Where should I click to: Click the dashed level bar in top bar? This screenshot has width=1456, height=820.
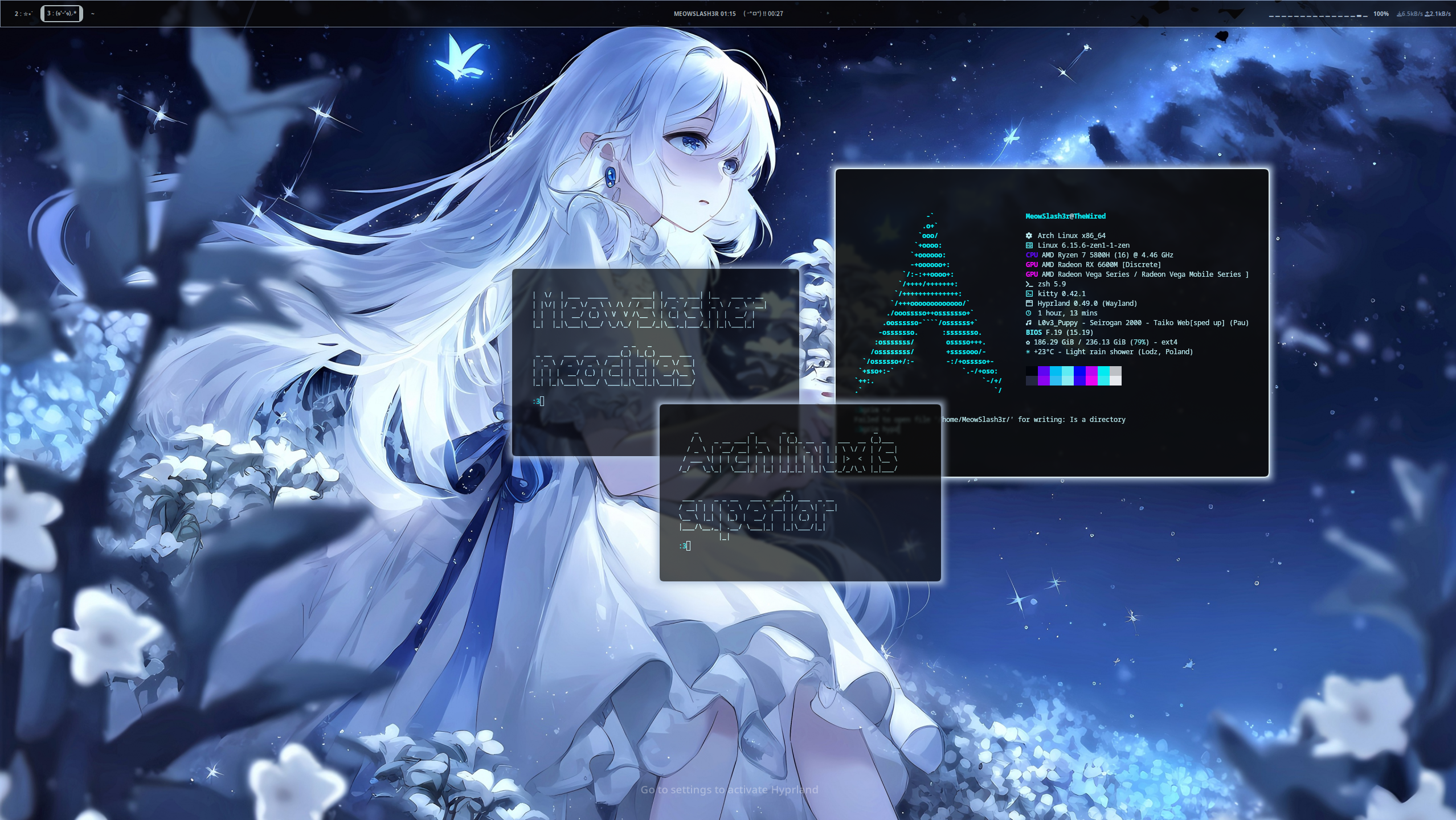[x=1318, y=15]
